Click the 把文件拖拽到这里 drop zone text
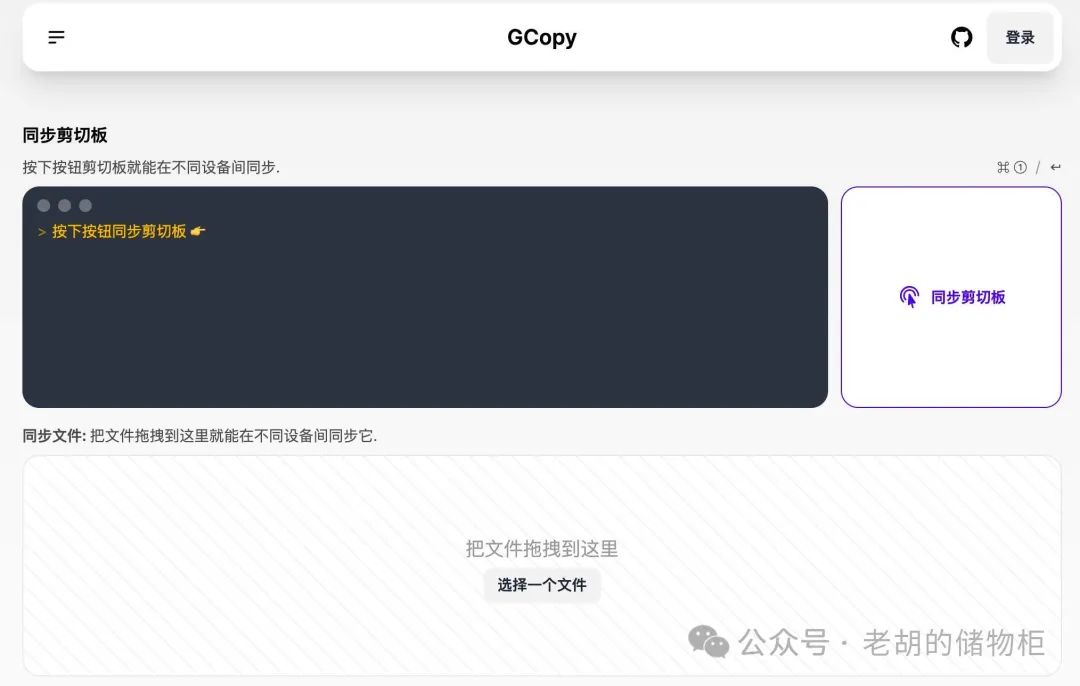This screenshot has width=1080, height=686. coord(542,549)
